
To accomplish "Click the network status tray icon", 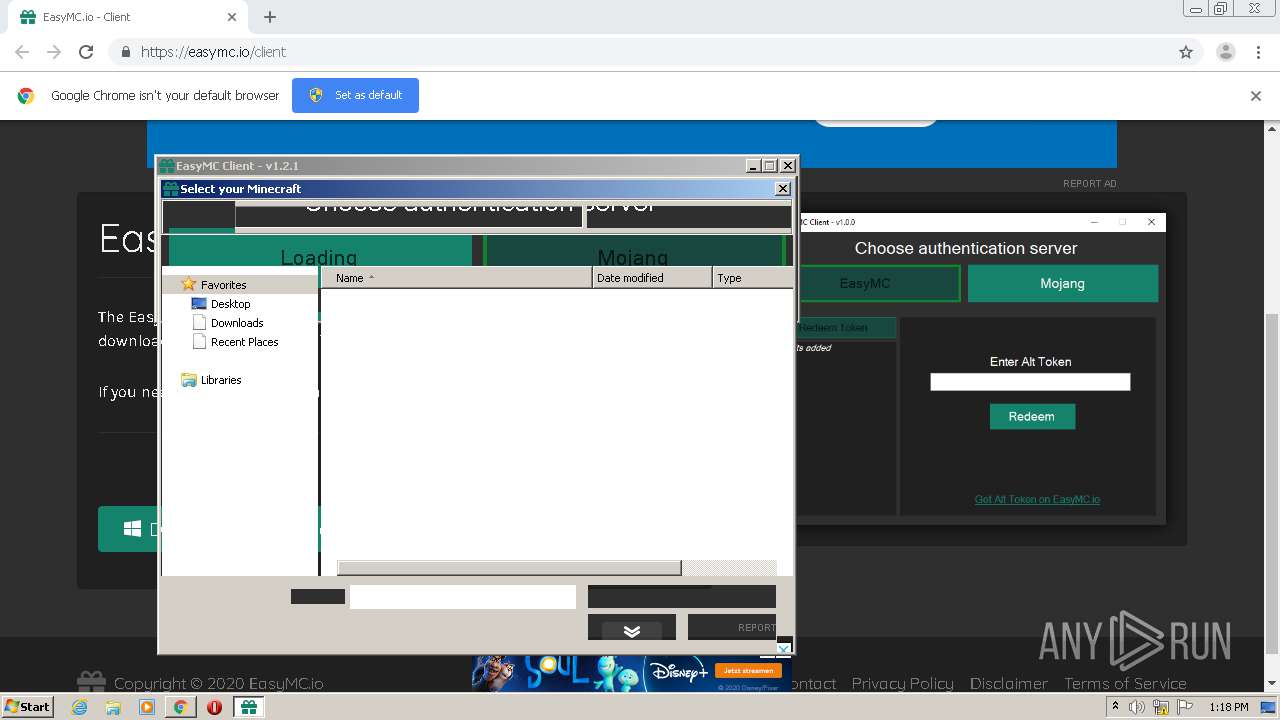I will (1161, 707).
